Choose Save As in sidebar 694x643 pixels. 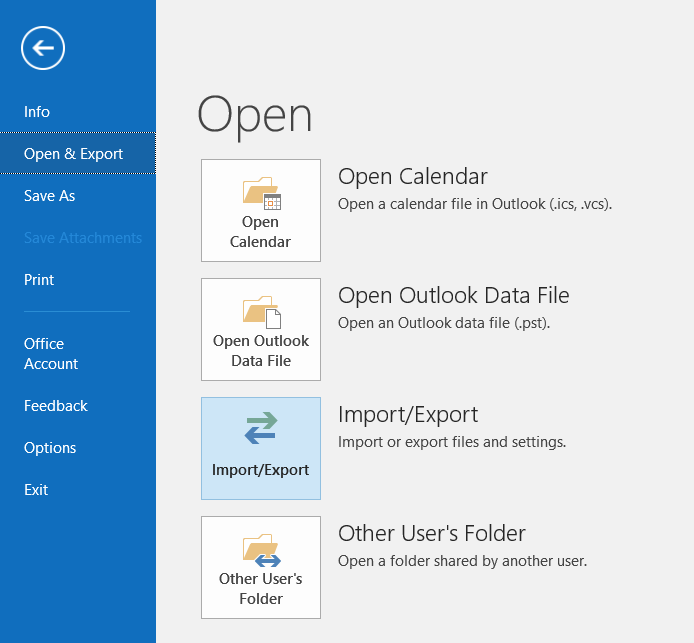[x=50, y=196]
